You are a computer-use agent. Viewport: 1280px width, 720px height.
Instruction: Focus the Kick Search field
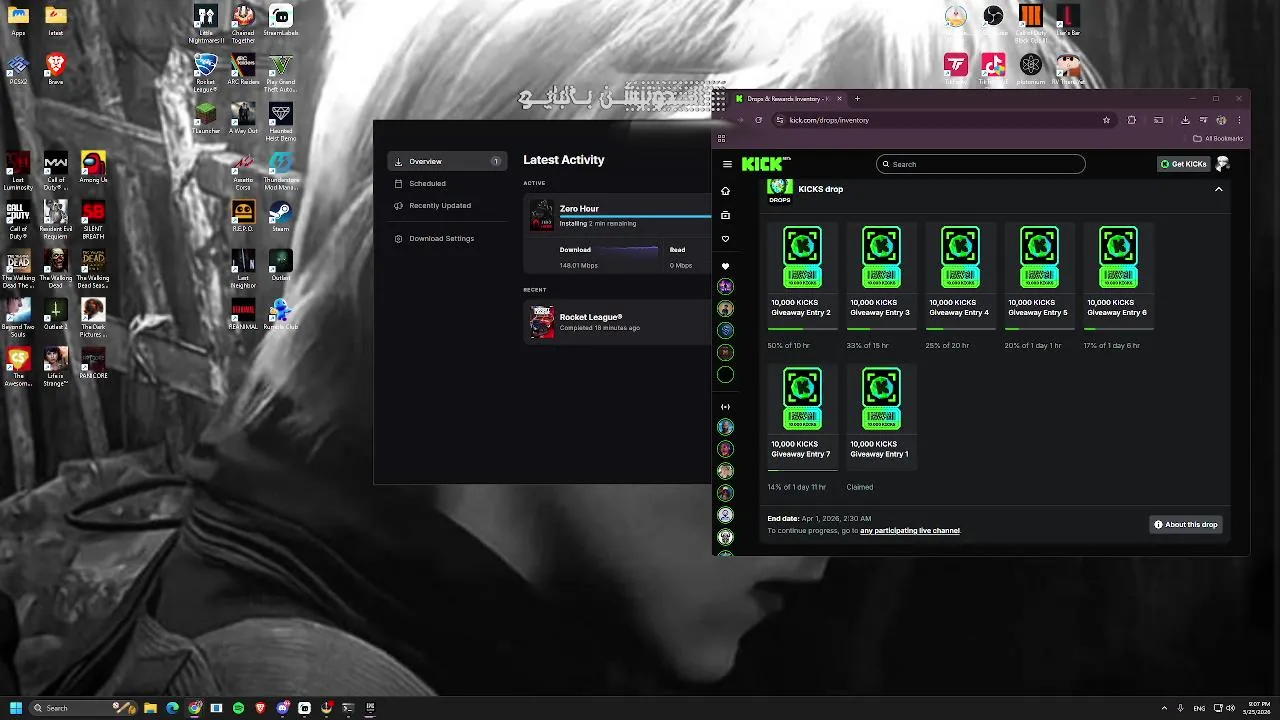980,164
